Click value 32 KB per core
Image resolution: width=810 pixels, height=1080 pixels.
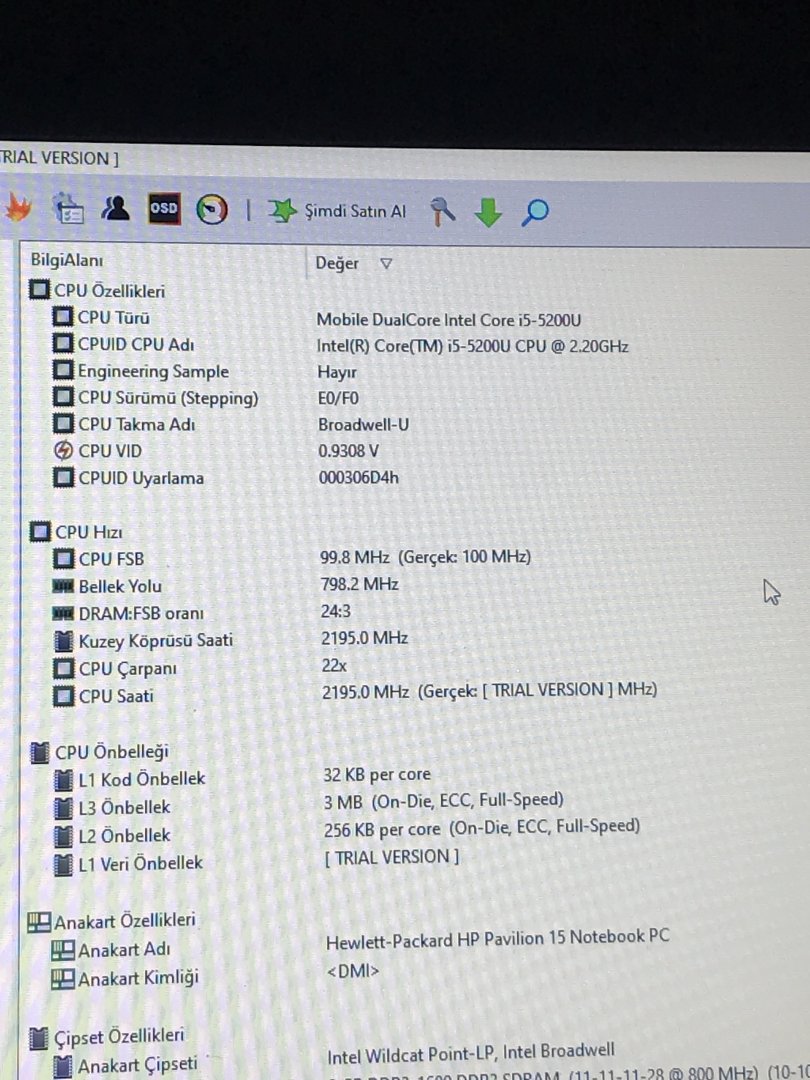[x=377, y=775]
